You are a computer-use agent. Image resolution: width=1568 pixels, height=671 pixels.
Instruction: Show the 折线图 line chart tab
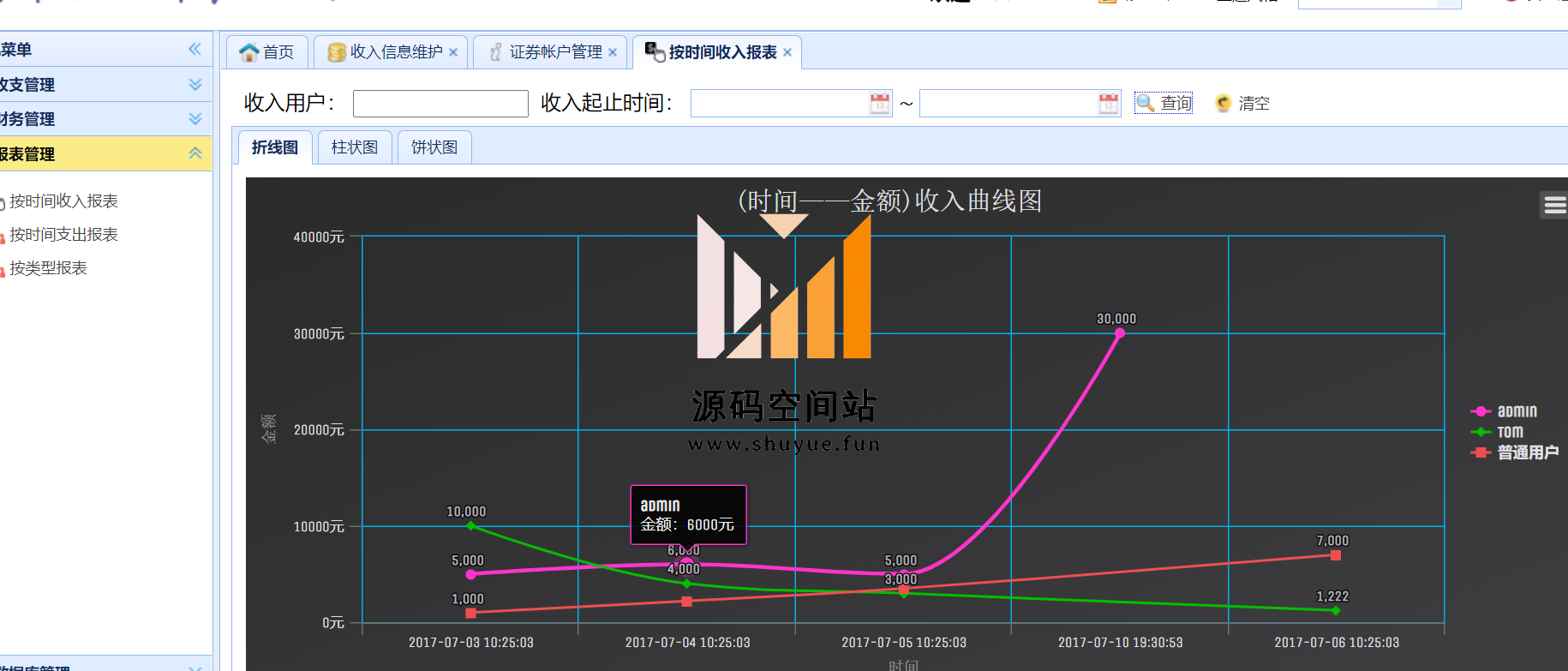tap(275, 147)
